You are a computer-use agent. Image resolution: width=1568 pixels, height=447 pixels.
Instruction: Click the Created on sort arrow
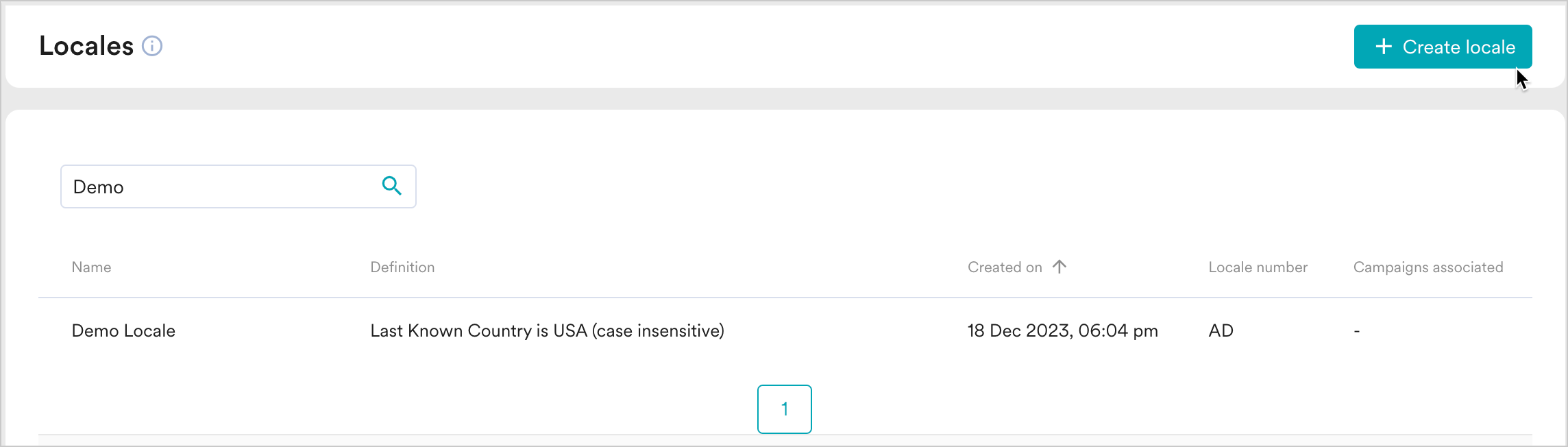pos(1059,267)
